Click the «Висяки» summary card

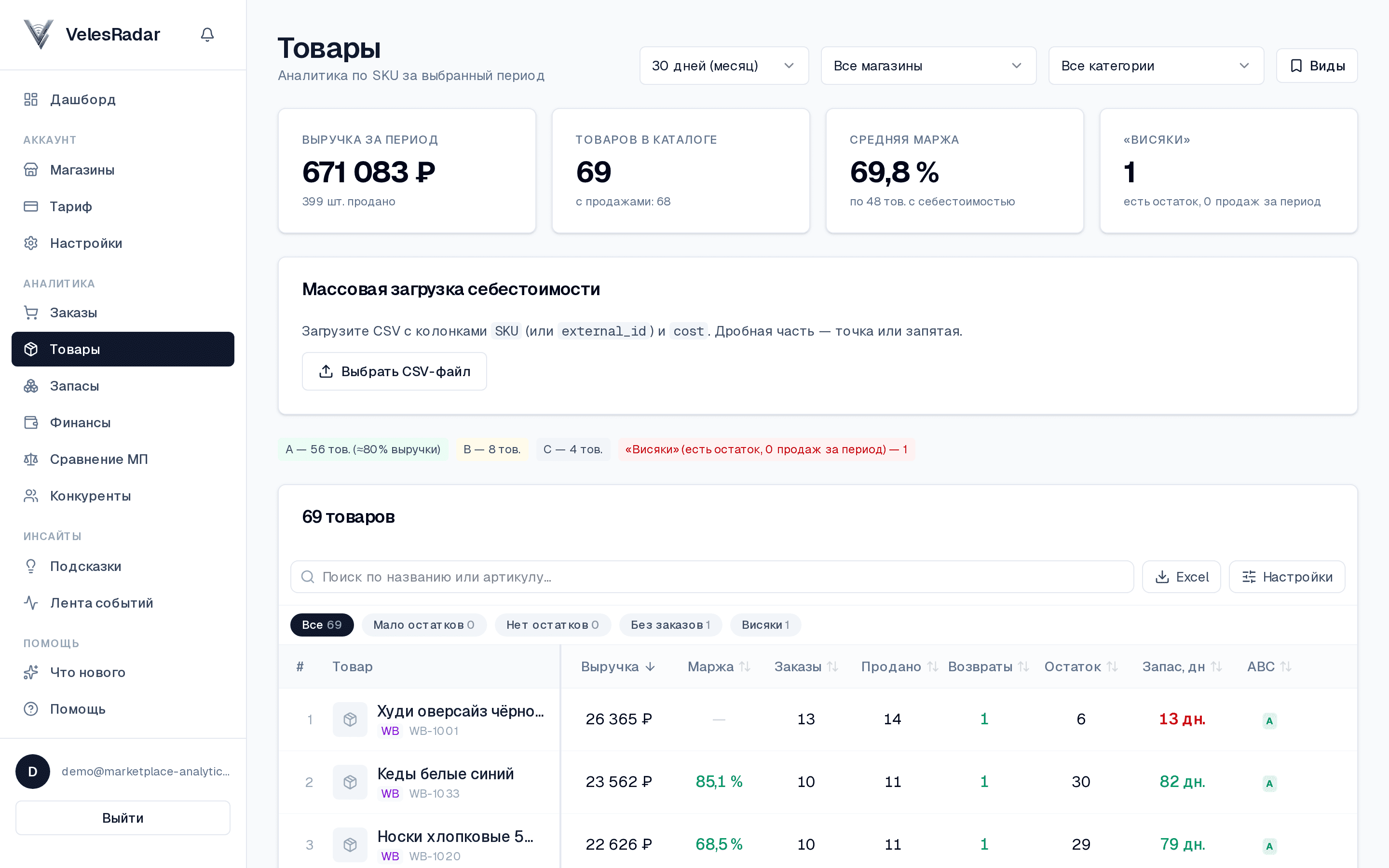tap(1228, 171)
